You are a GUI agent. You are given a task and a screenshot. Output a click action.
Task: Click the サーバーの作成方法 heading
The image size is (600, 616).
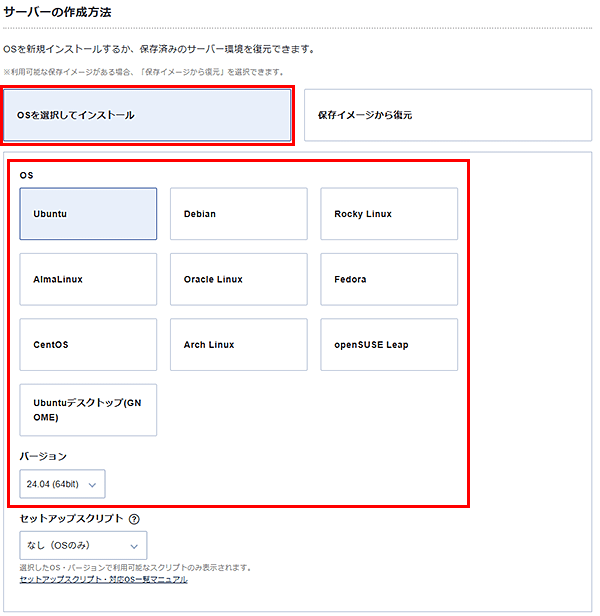click(x=57, y=12)
